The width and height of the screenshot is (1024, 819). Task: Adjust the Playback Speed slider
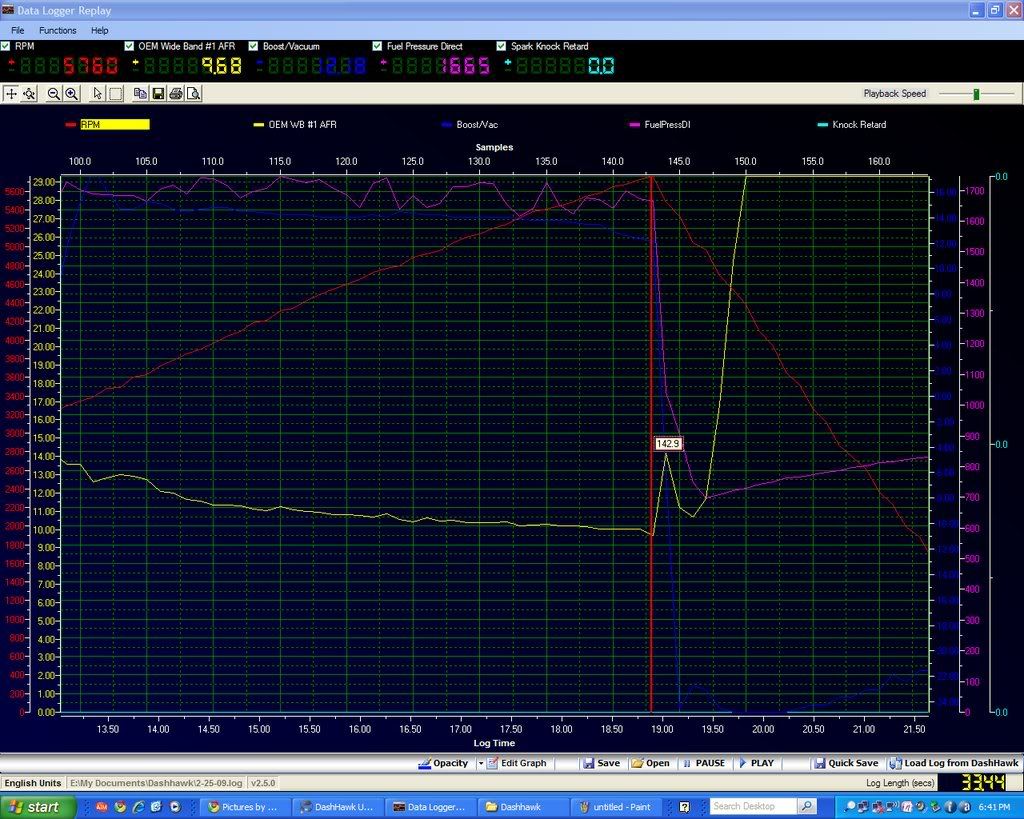tap(976, 93)
